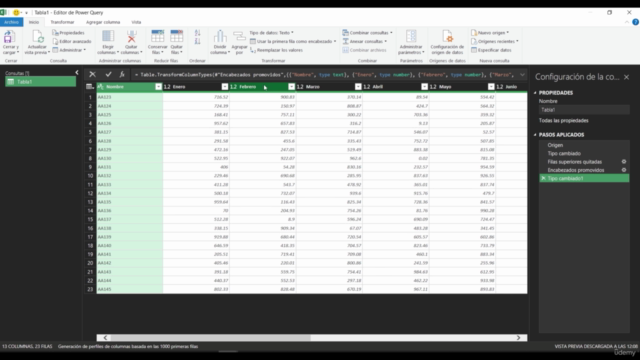Open filter dropdown on Marzo column
The image size is (640, 360).
[x=358, y=87]
